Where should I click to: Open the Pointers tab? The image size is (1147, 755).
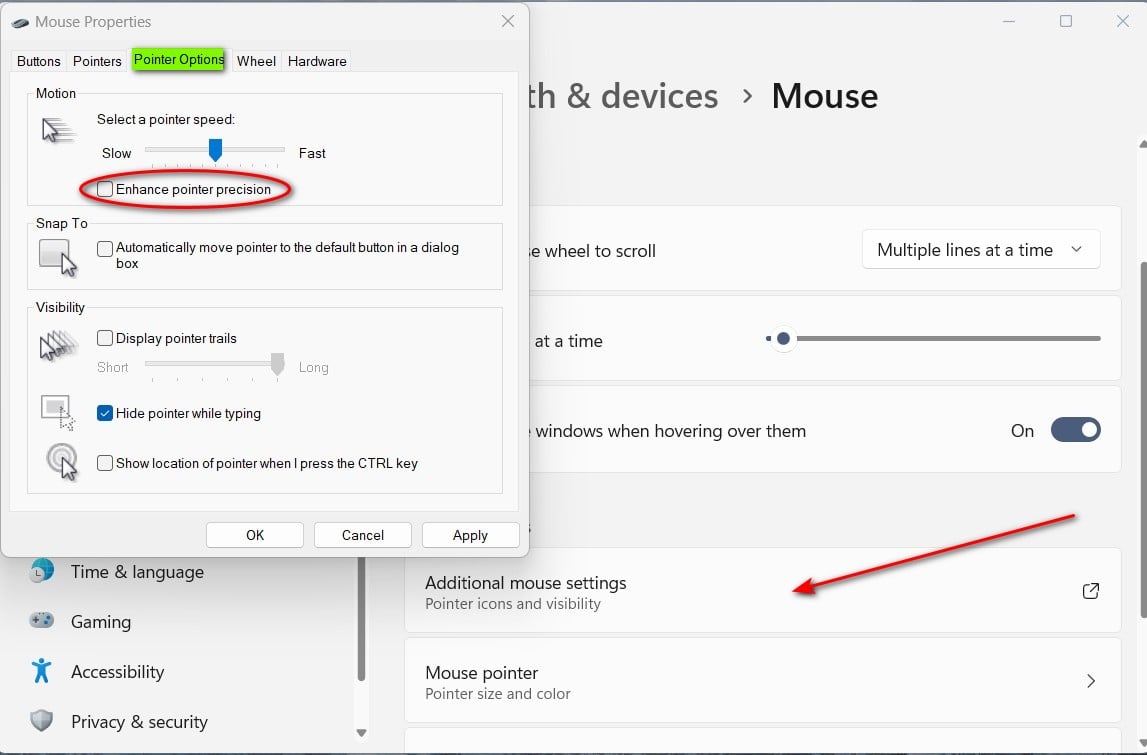point(96,61)
